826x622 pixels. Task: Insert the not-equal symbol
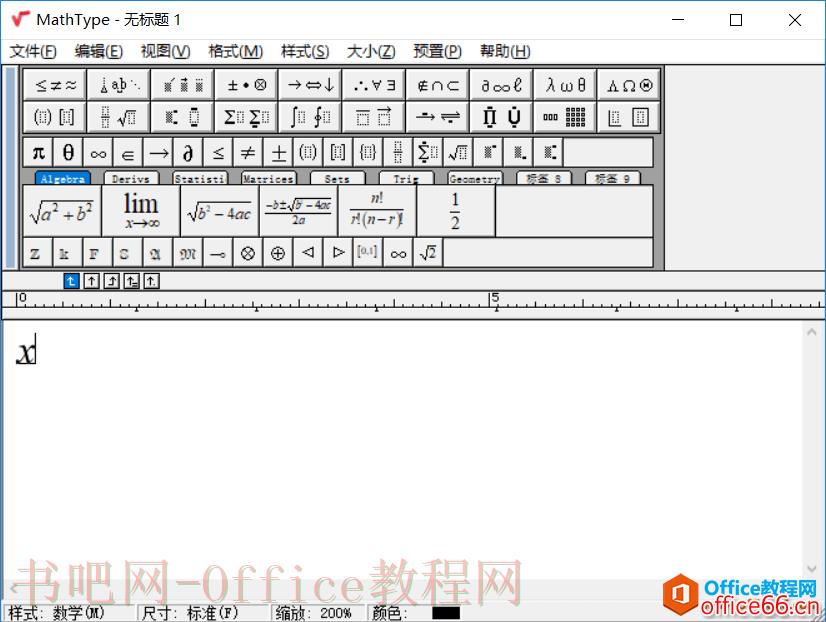pyautogui.click(x=248, y=153)
